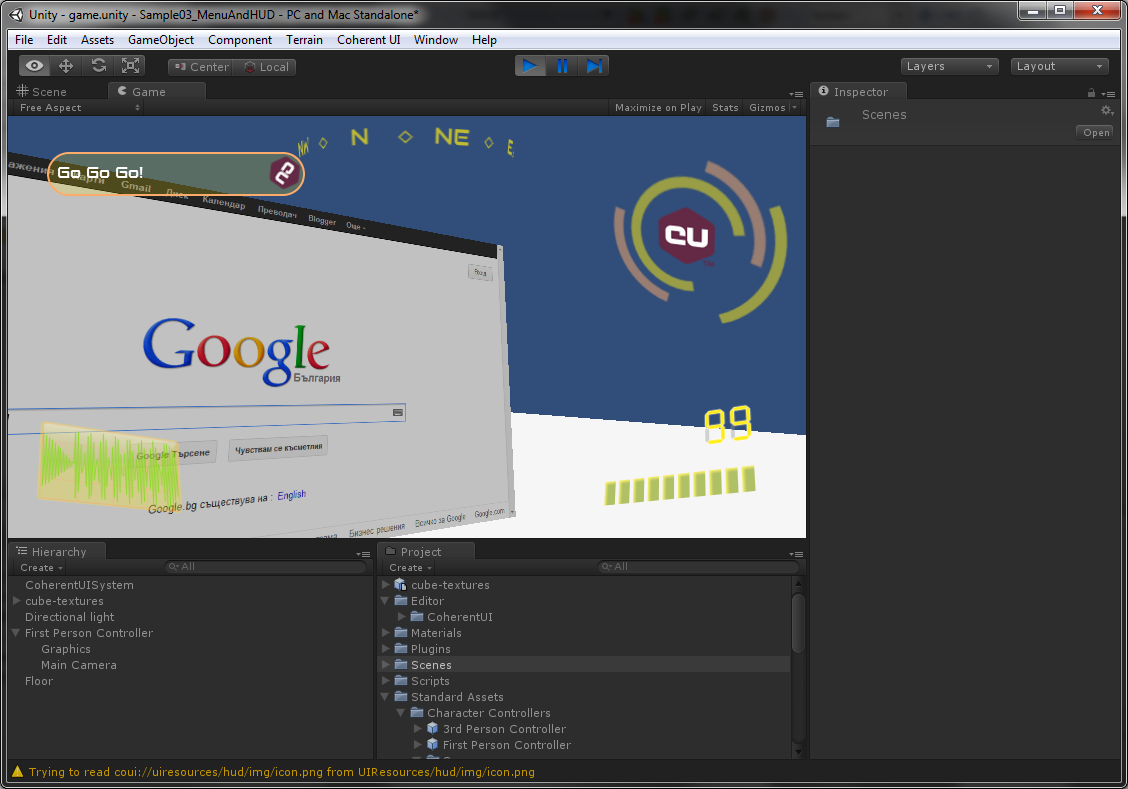Open the Help menu
The height and width of the screenshot is (789, 1128).
[484, 40]
